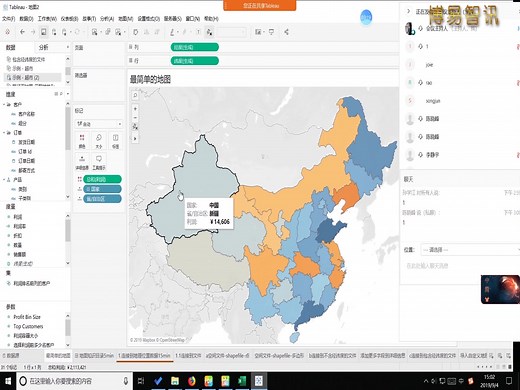Collapse the customer dimension folder

4,105
